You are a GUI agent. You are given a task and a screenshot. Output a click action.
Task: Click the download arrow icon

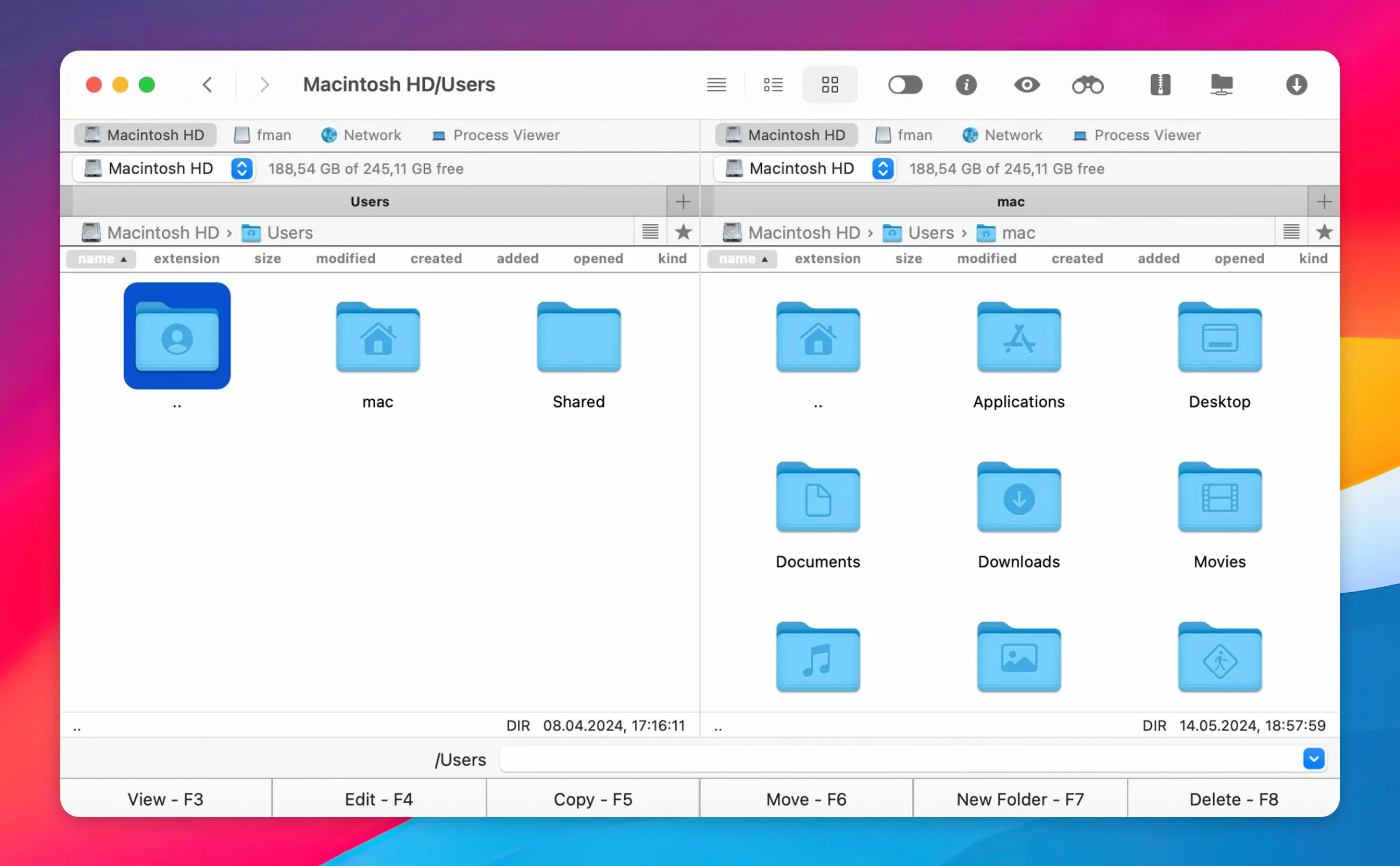click(1296, 85)
